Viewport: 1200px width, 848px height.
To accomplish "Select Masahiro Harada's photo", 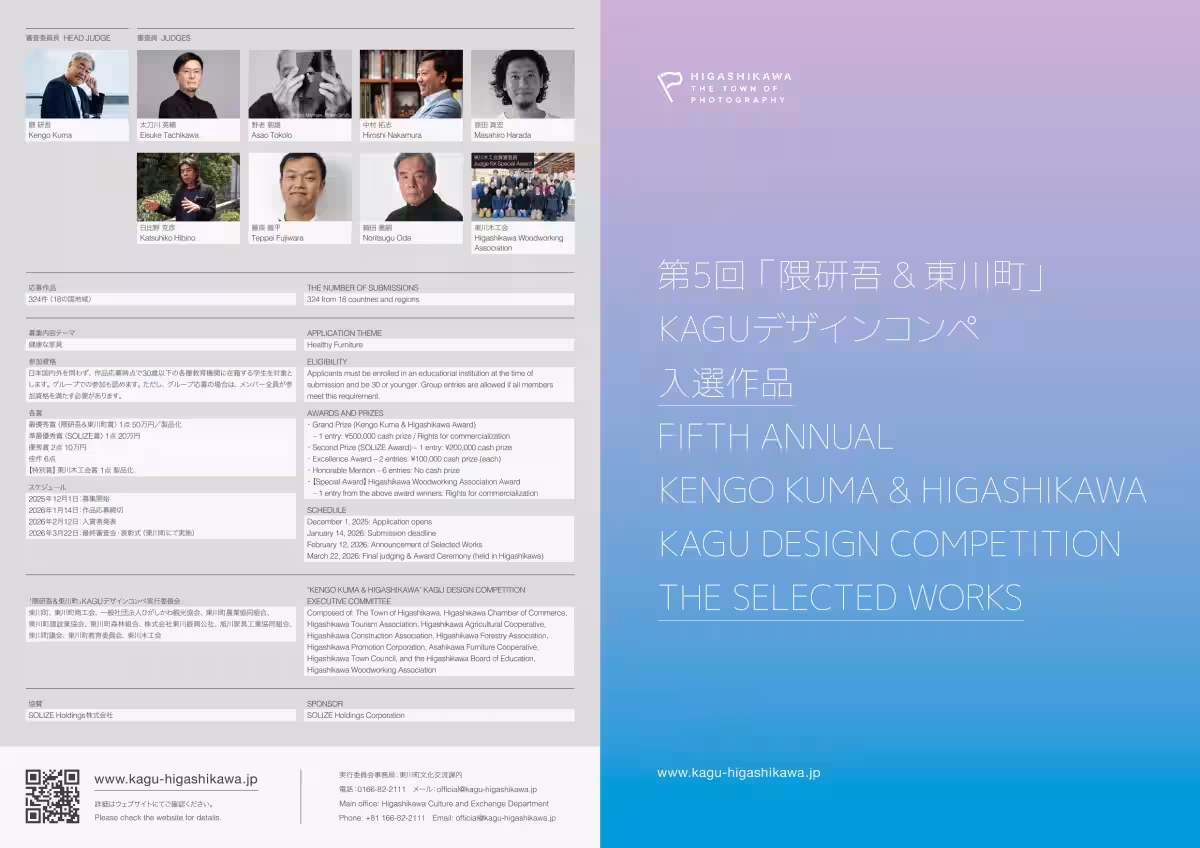I will (x=523, y=84).
